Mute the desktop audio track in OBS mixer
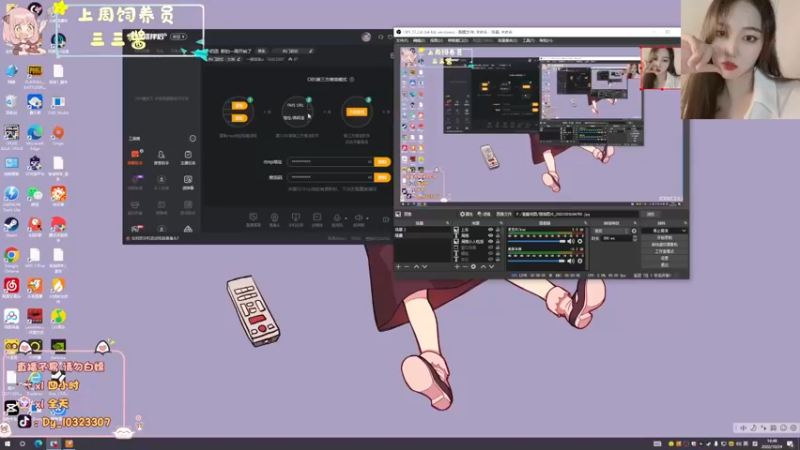The image size is (800, 450). pos(570,261)
